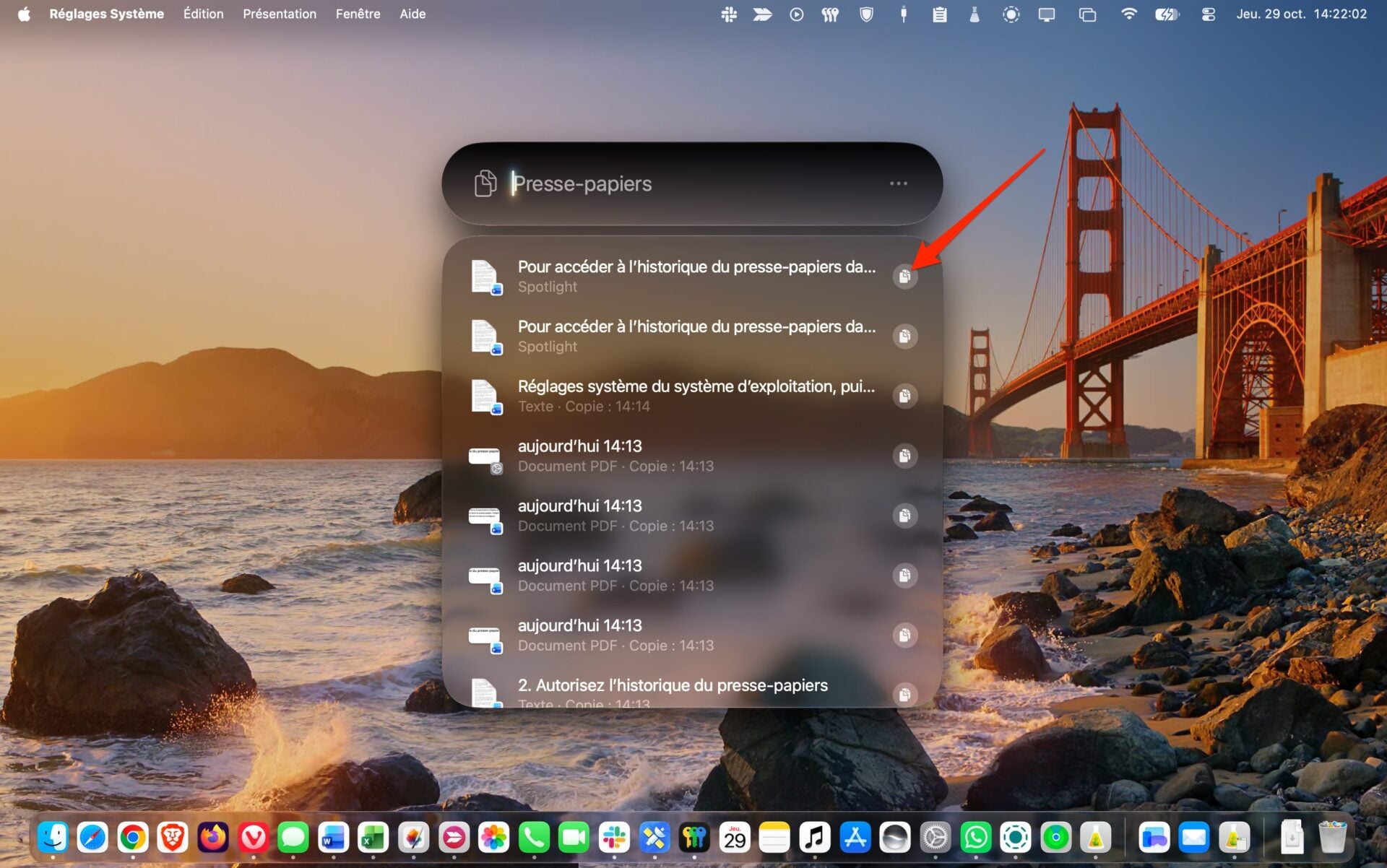Select the '2. Autorisez l'historique du presse-papiers' entry

pyautogui.click(x=692, y=693)
